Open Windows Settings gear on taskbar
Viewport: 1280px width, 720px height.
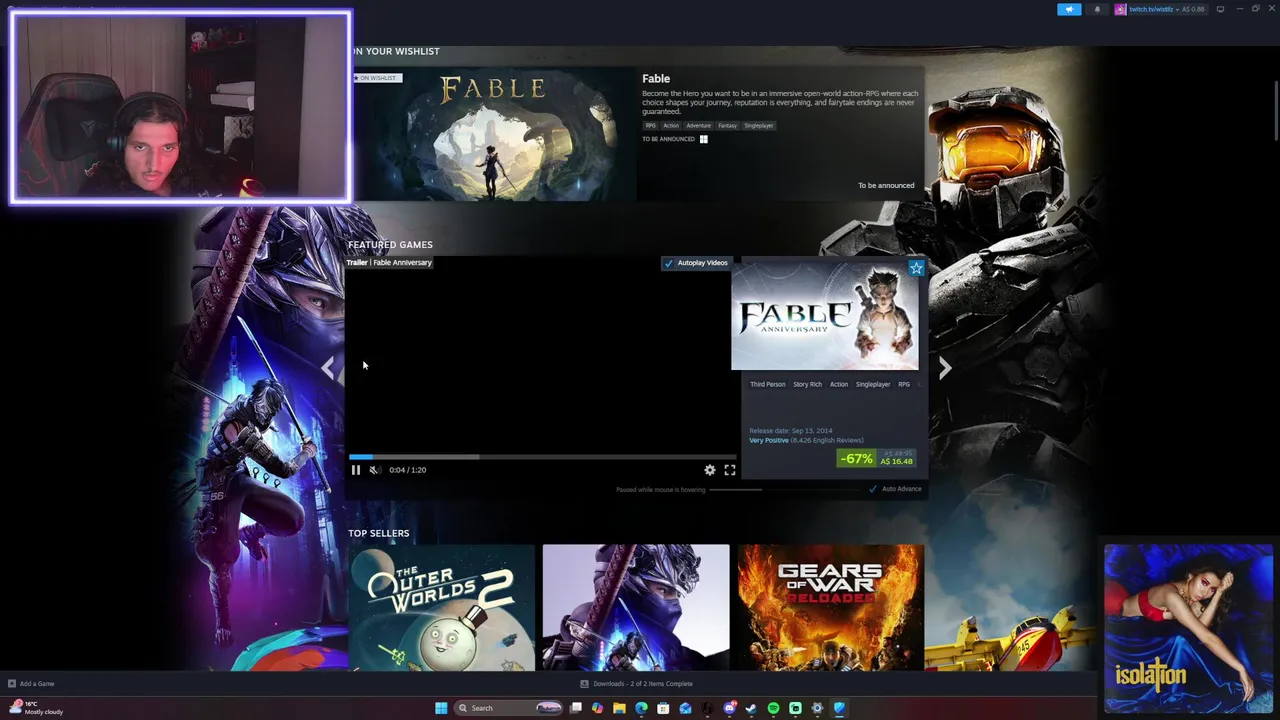click(817, 708)
